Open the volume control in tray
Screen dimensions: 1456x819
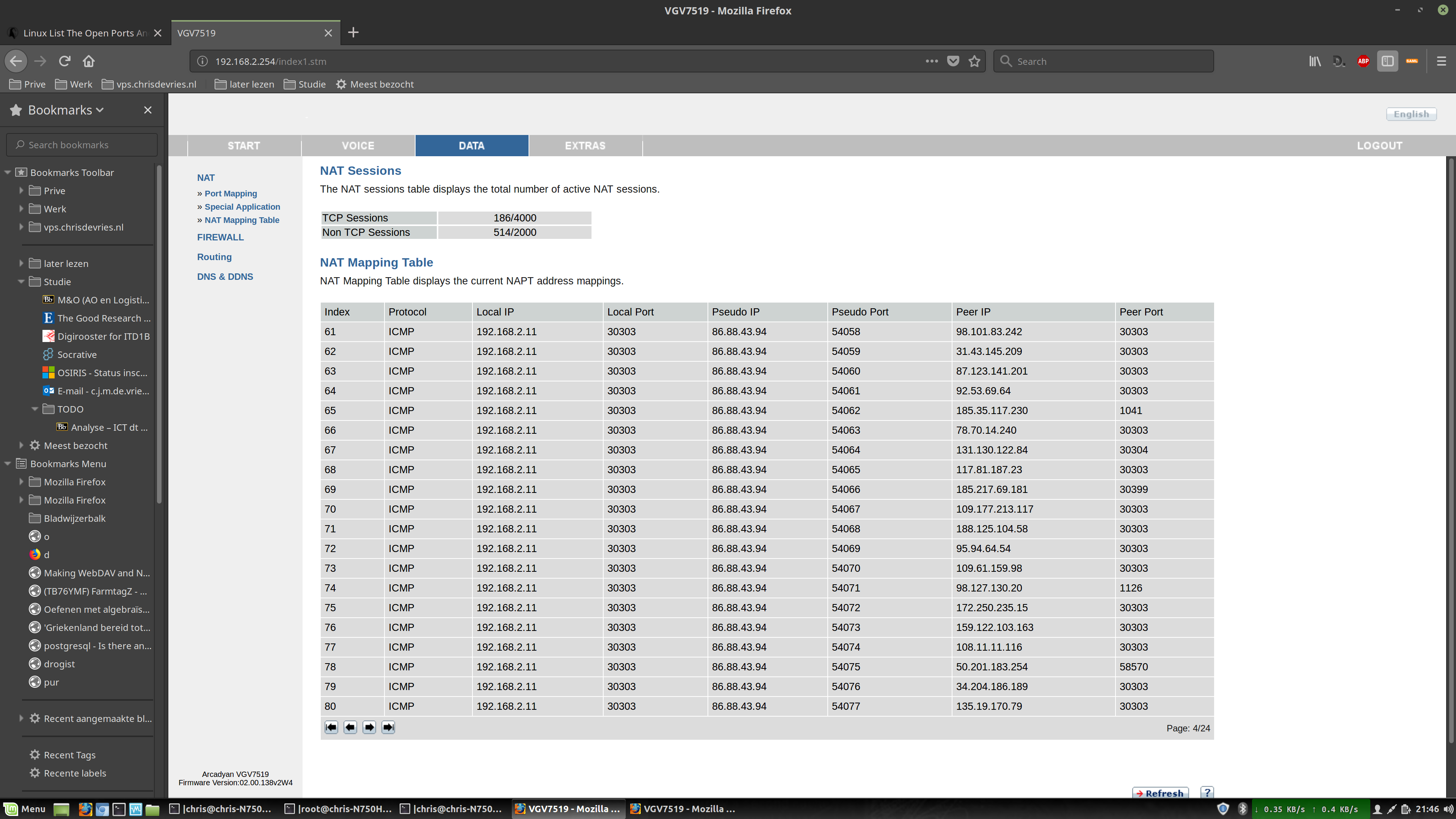(1448, 810)
